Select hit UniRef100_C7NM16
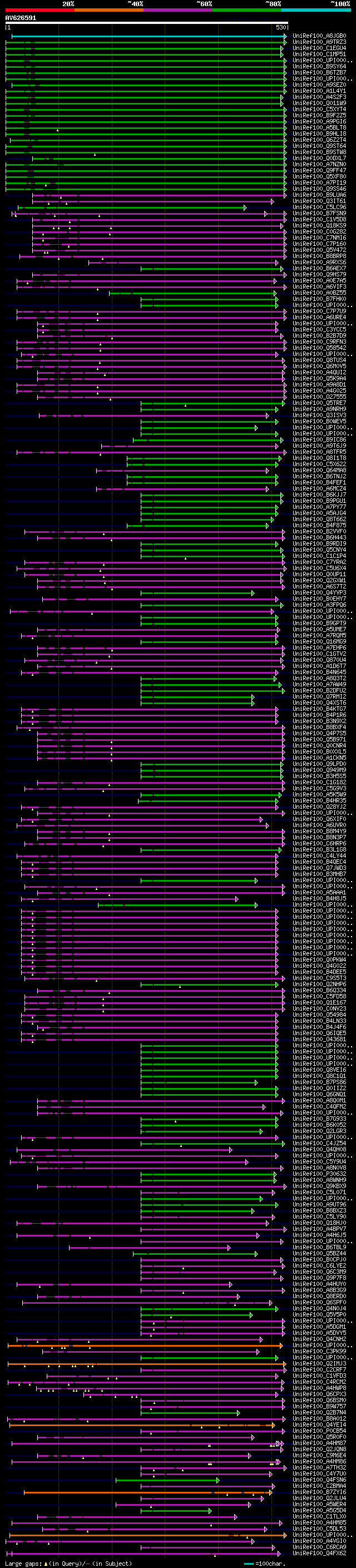This screenshot has height=1568, width=356. pyautogui.click(x=319, y=238)
